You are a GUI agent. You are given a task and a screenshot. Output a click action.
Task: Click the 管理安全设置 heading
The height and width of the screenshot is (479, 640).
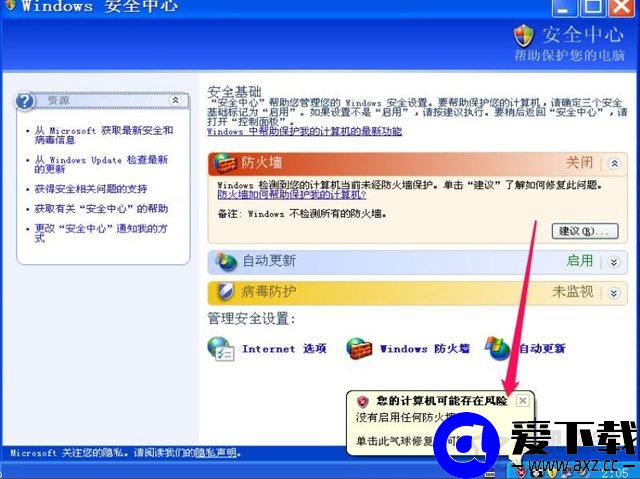[251, 319]
